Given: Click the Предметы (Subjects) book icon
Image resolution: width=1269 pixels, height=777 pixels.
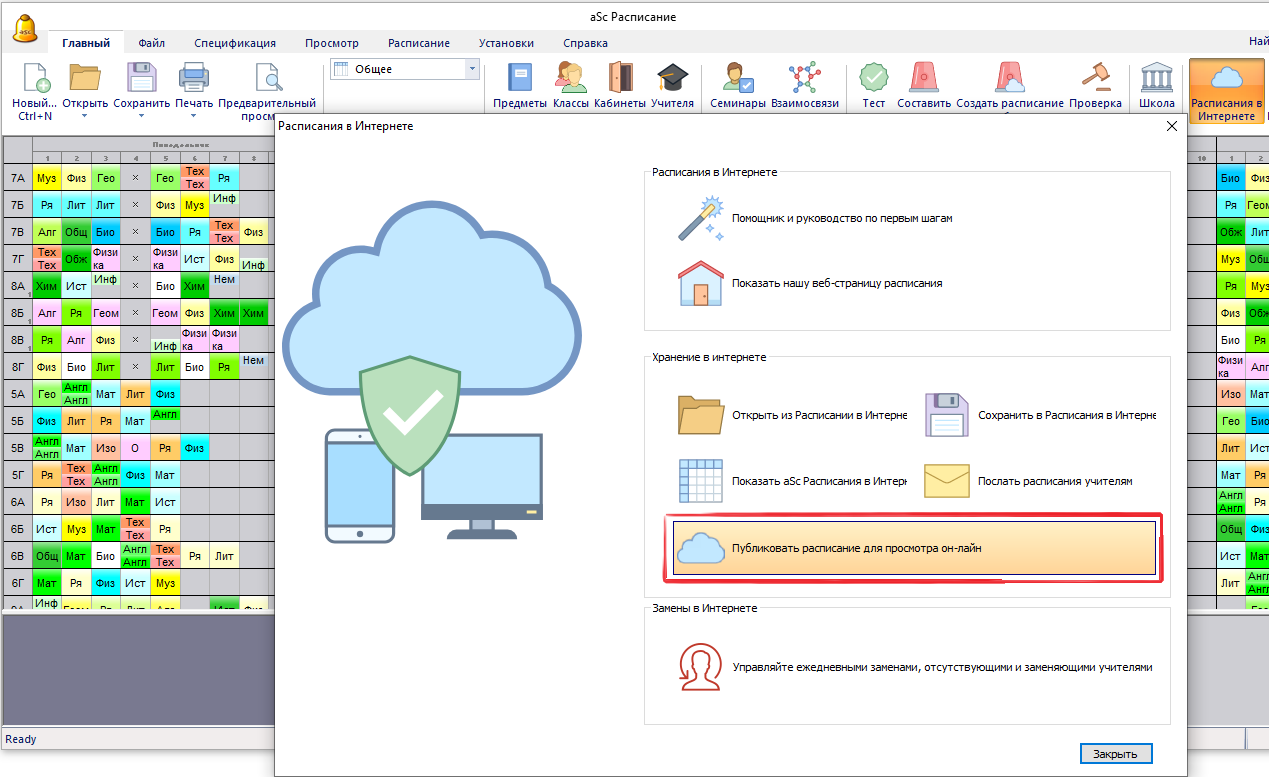Looking at the screenshot, I should (520, 79).
